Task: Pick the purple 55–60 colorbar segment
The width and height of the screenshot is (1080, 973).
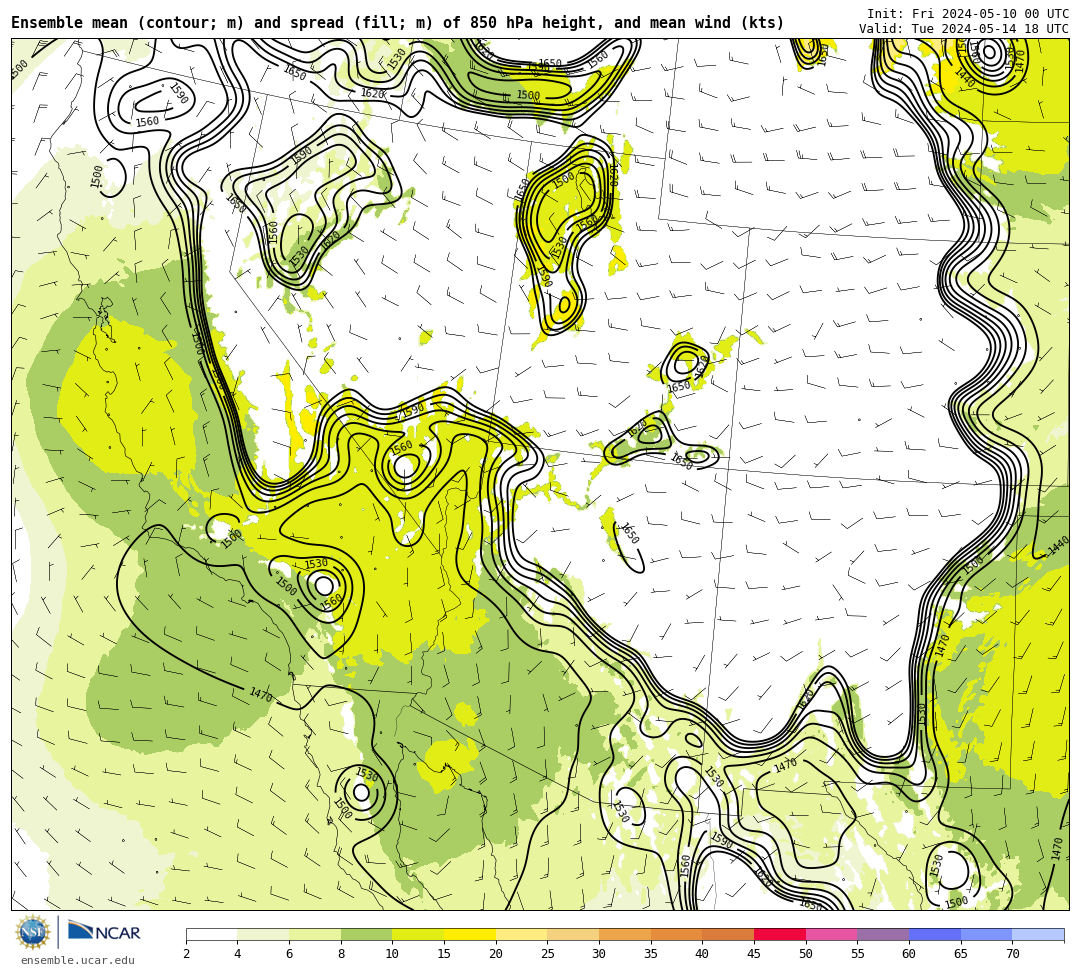Action: tap(883, 934)
